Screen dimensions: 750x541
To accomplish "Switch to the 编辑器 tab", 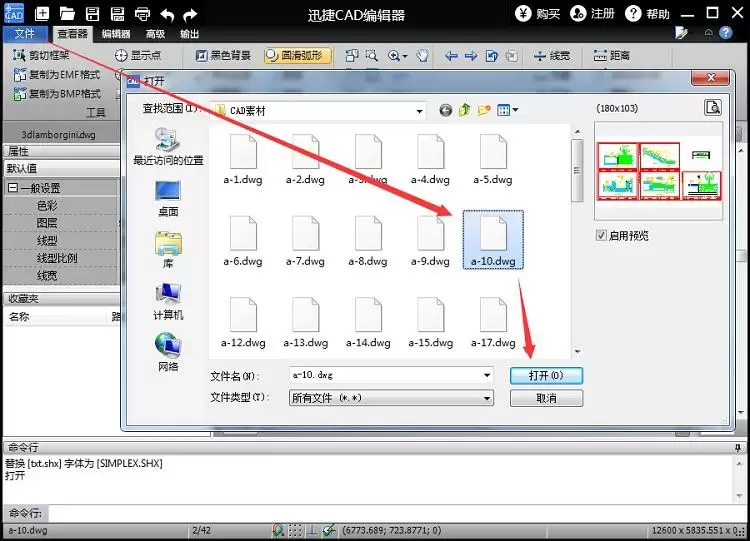I will tap(116, 34).
